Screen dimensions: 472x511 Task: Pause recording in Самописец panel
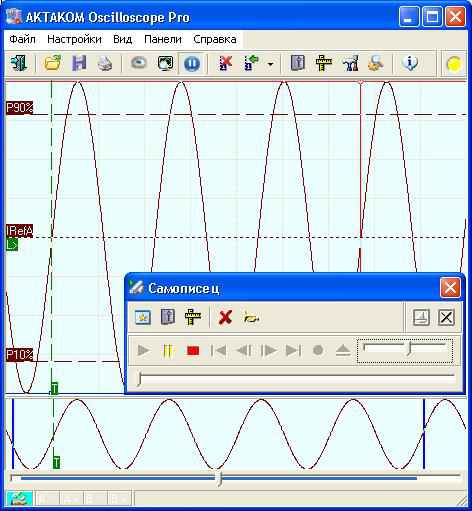click(x=168, y=351)
